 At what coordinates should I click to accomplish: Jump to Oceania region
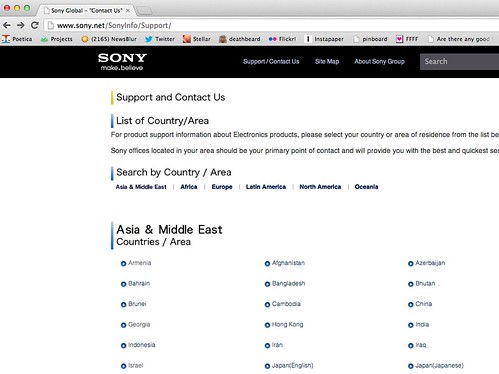click(366, 187)
